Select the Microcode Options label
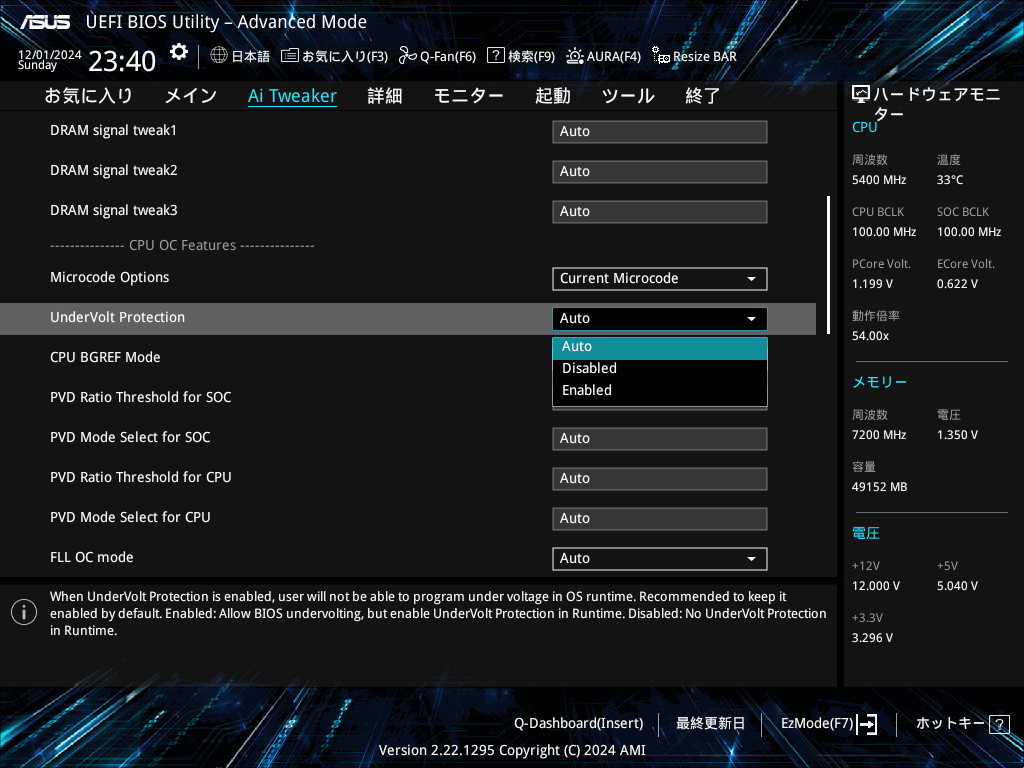 [110, 278]
